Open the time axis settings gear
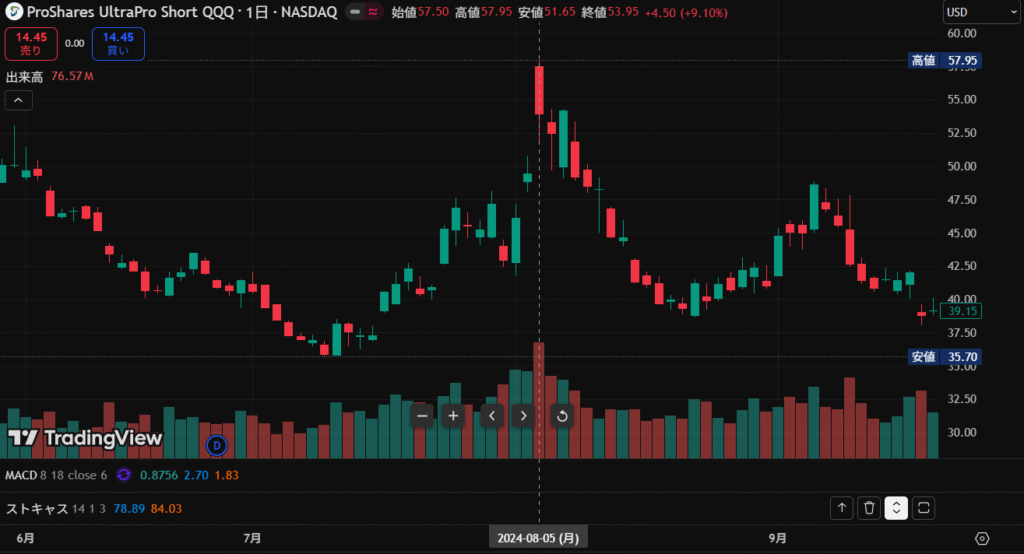 coord(982,538)
